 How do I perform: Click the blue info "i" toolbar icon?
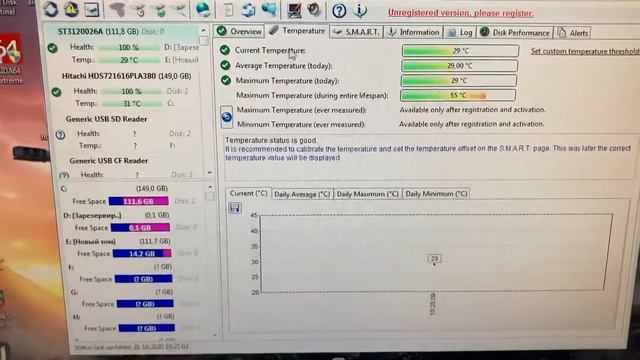(x=360, y=11)
